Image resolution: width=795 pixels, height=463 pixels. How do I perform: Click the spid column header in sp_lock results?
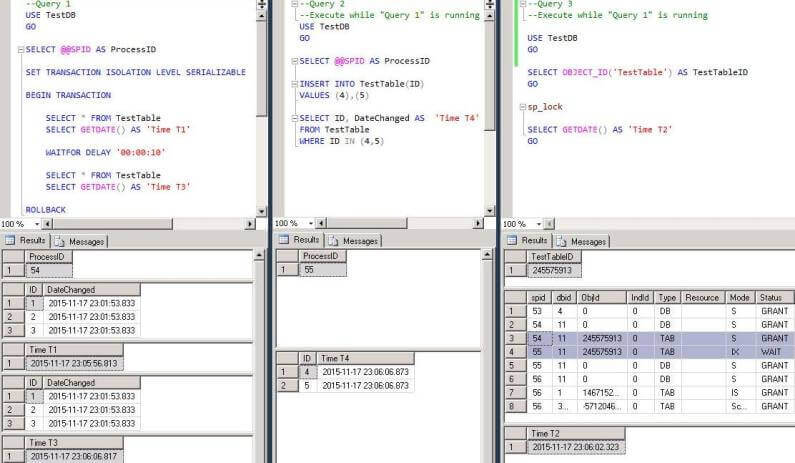tap(539, 298)
